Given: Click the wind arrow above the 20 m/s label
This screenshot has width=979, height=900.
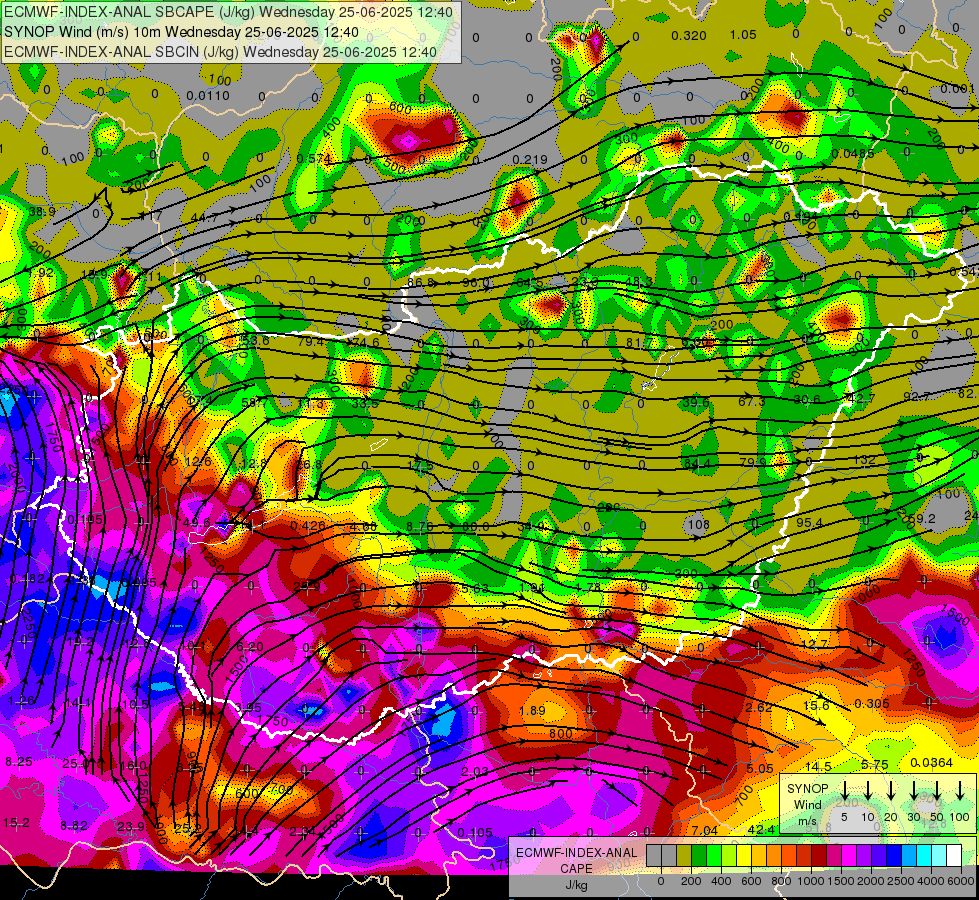Looking at the screenshot, I should tap(891, 790).
